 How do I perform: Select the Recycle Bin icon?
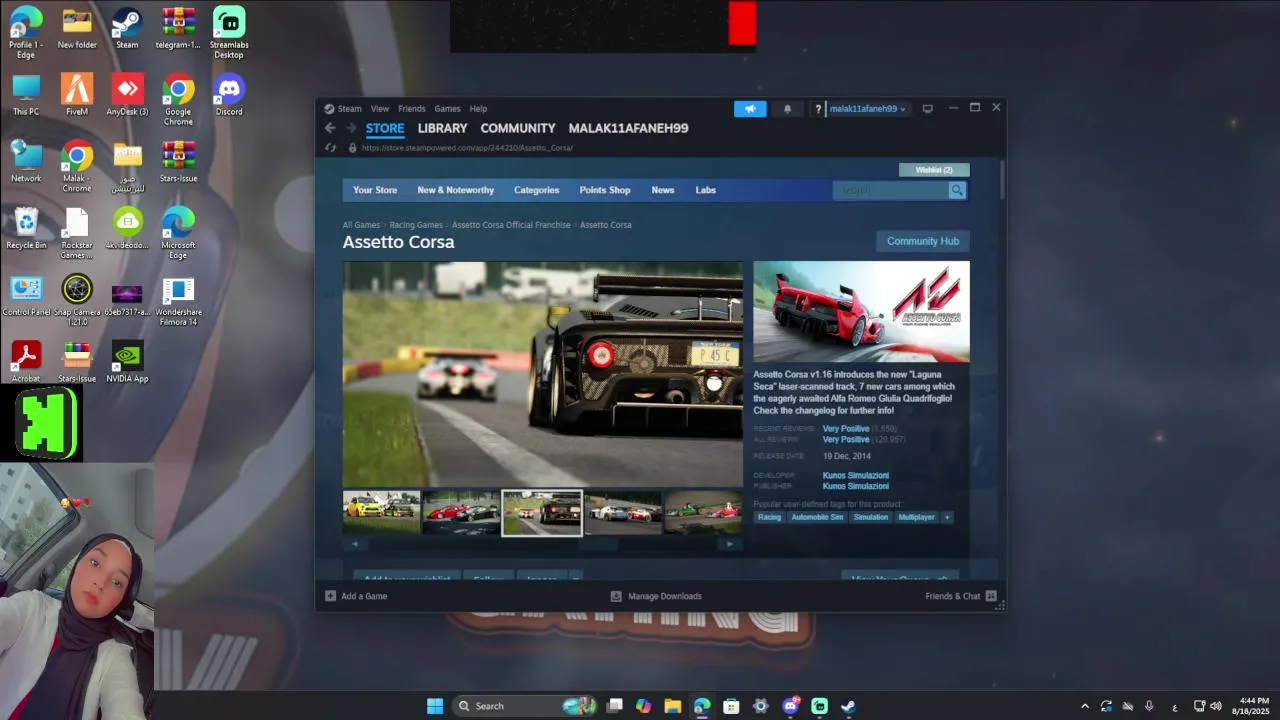(x=26, y=228)
